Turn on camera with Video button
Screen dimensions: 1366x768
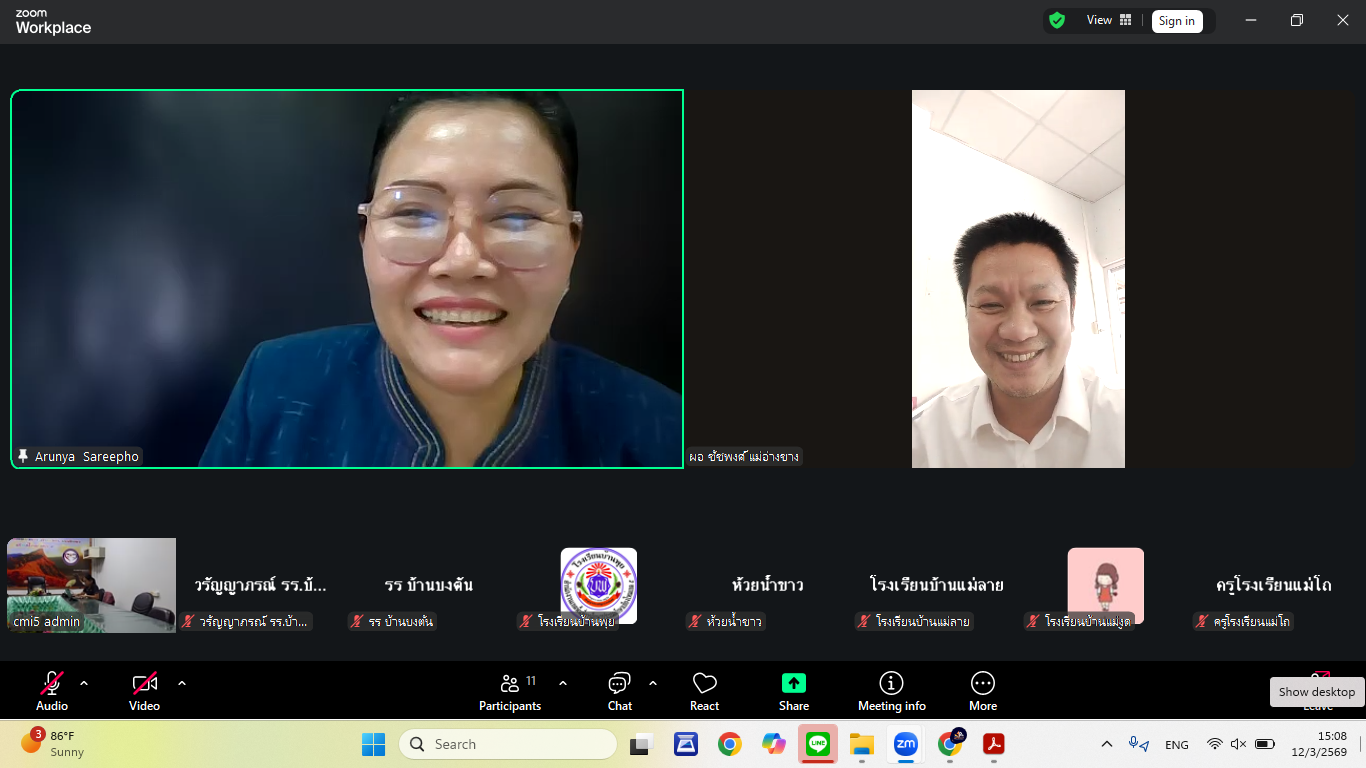(x=144, y=691)
